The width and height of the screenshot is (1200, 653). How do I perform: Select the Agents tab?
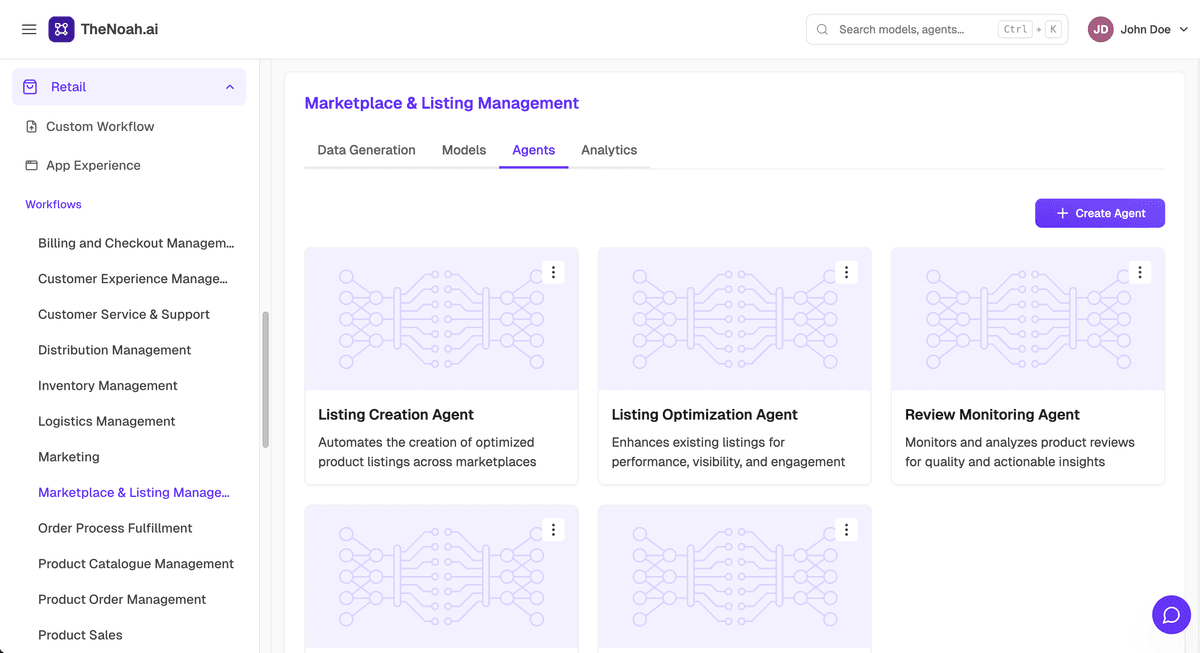(x=534, y=150)
